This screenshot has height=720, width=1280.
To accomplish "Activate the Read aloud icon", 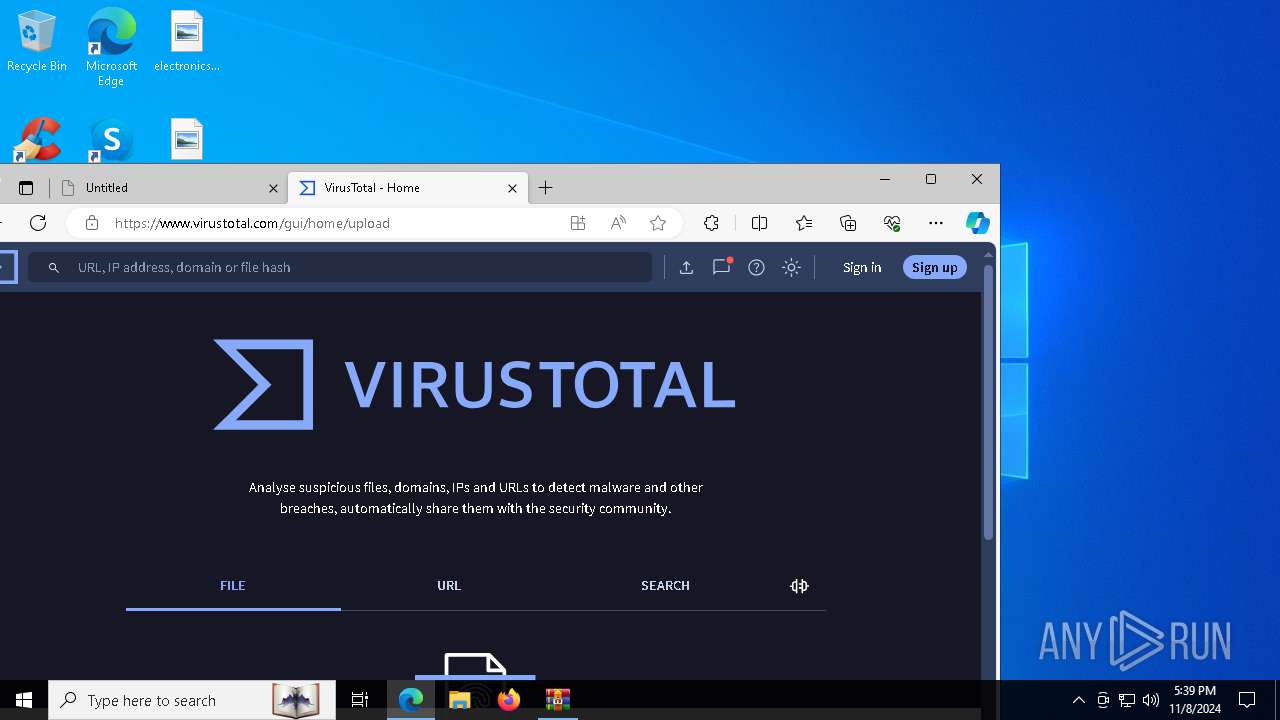I will click(618, 223).
